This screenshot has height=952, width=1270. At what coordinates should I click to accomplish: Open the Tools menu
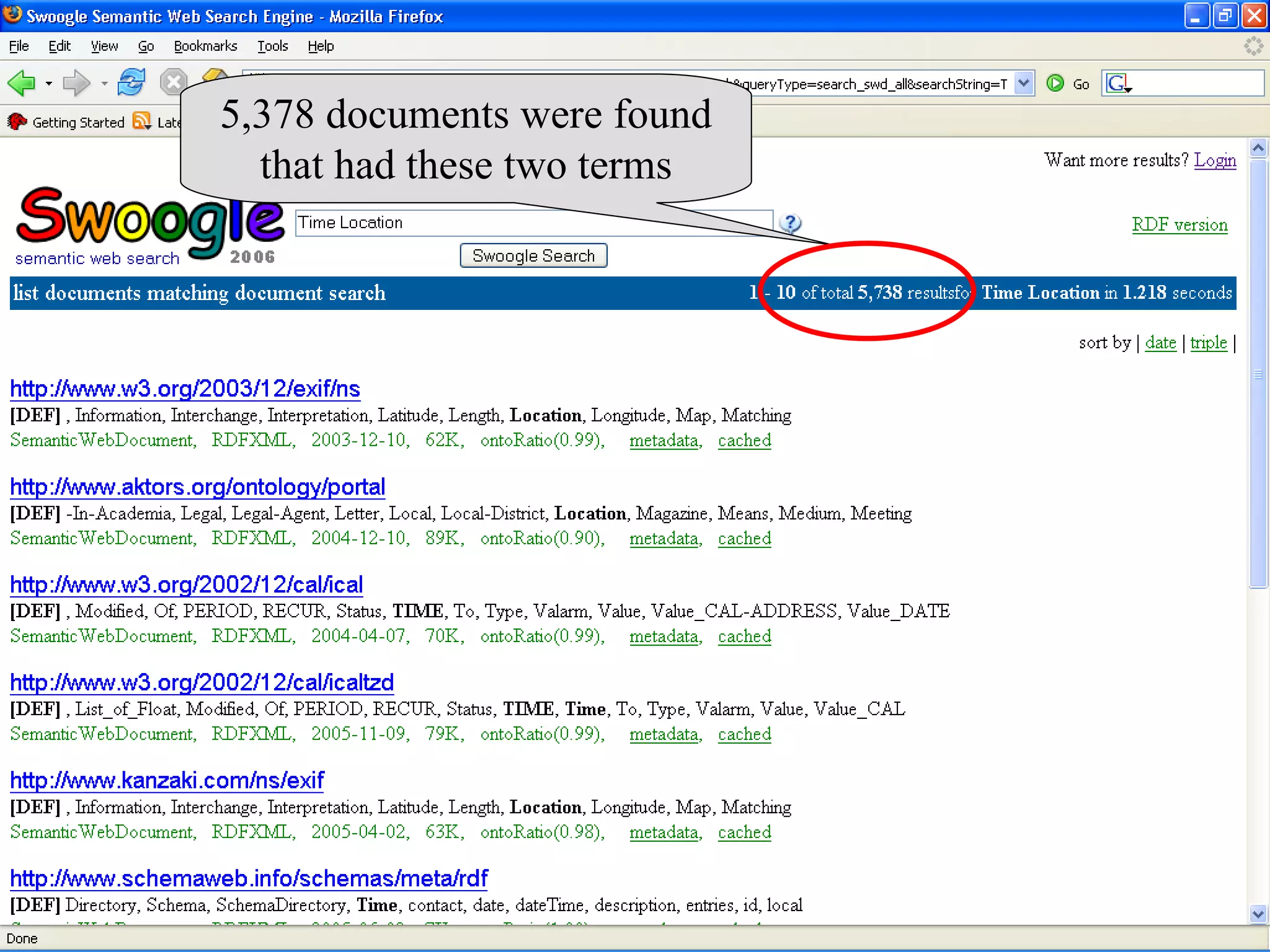(x=273, y=46)
